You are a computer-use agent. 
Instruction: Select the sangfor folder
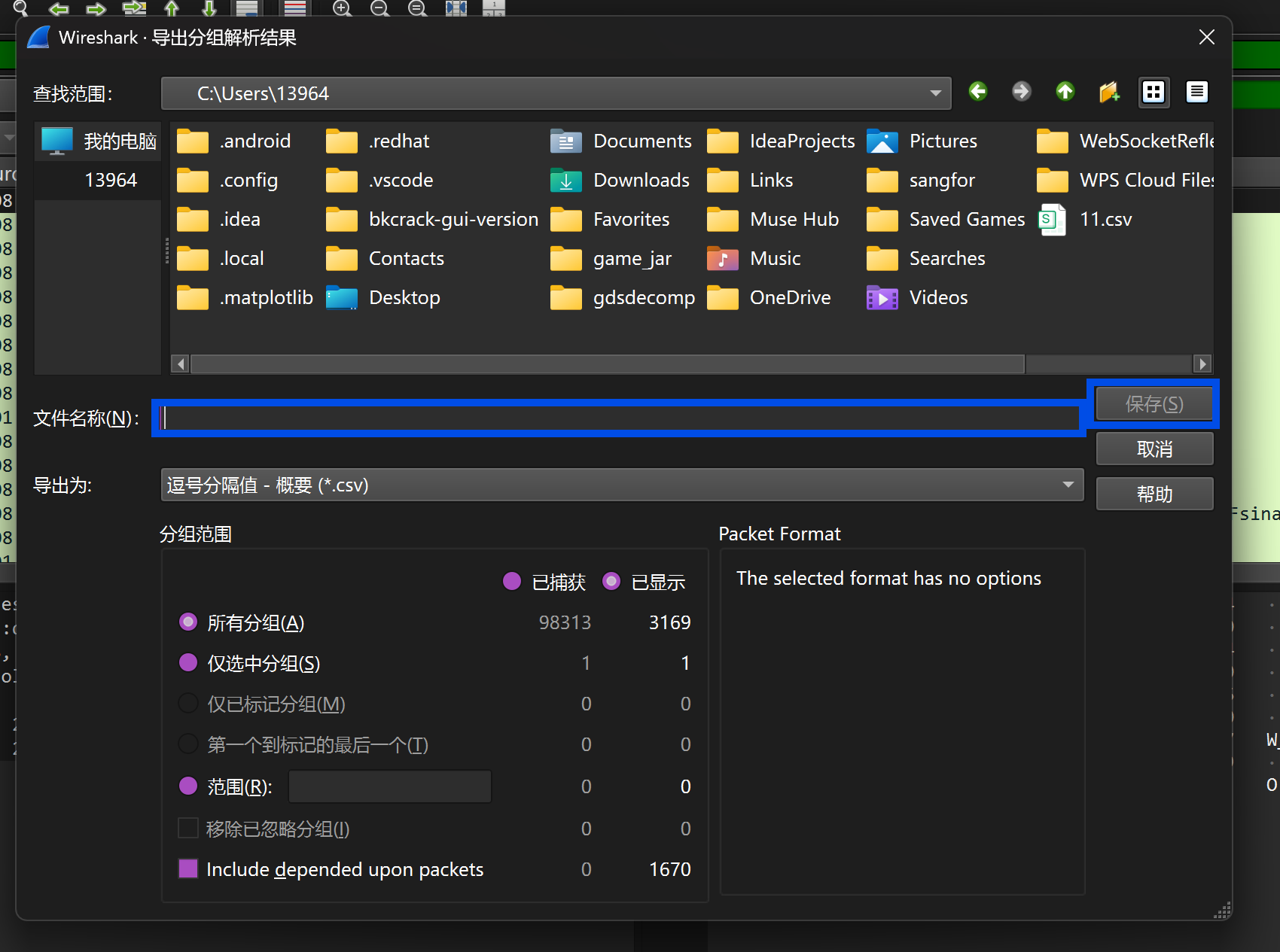click(x=921, y=181)
